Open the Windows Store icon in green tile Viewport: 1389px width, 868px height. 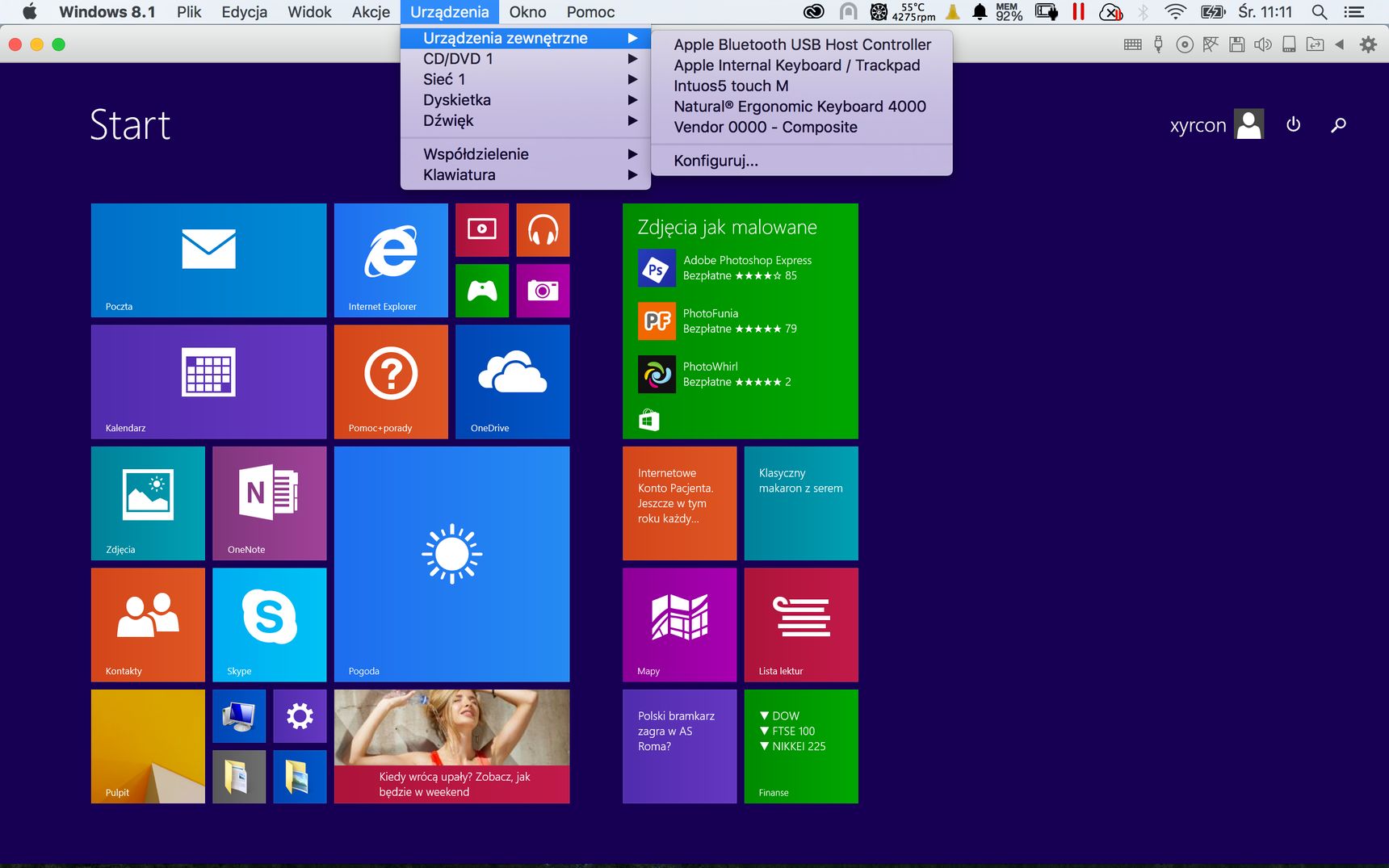tap(649, 420)
